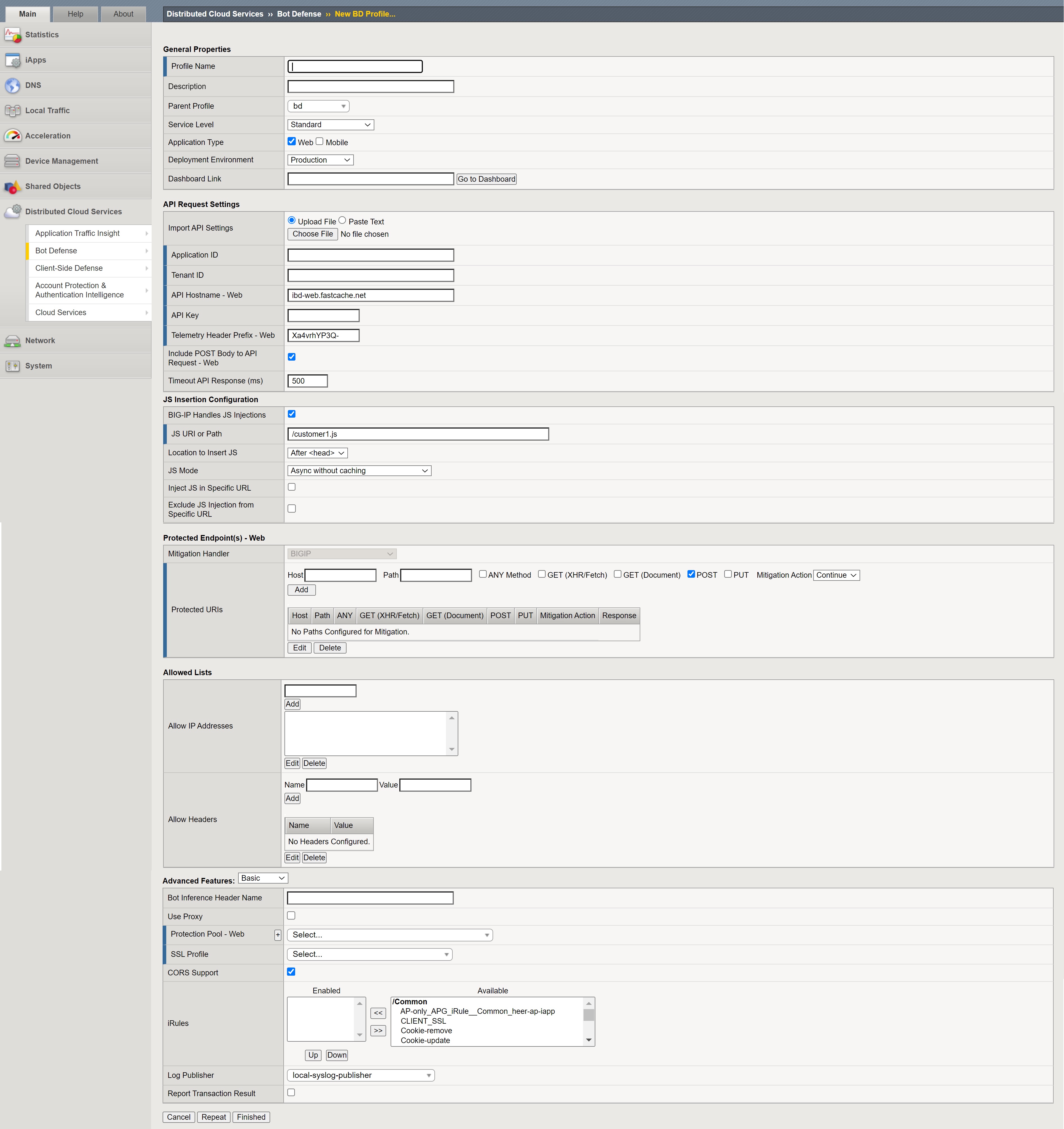The height and width of the screenshot is (1129, 1064).
Task: Select the Paste Text radio button
Action: click(x=342, y=220)
